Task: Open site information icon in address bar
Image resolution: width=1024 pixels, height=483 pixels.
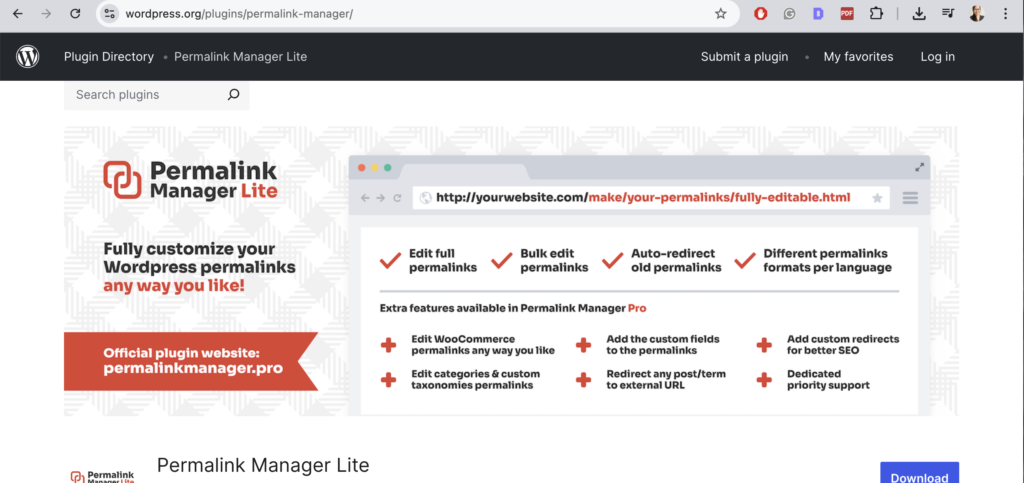Action: (x=110, y=13)
